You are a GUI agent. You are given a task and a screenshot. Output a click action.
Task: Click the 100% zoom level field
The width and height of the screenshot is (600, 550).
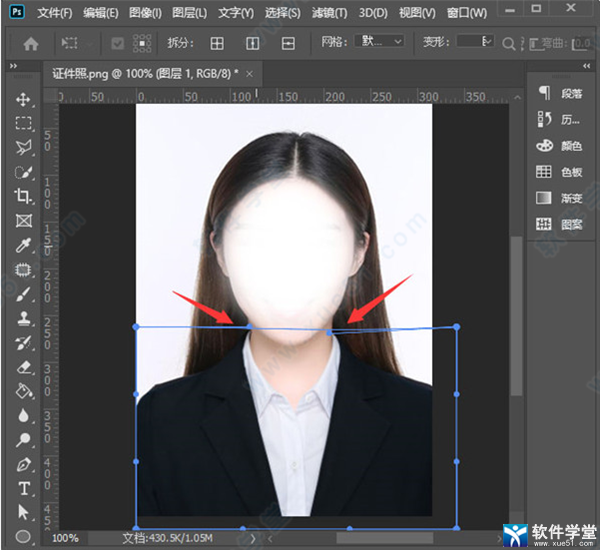65,538
